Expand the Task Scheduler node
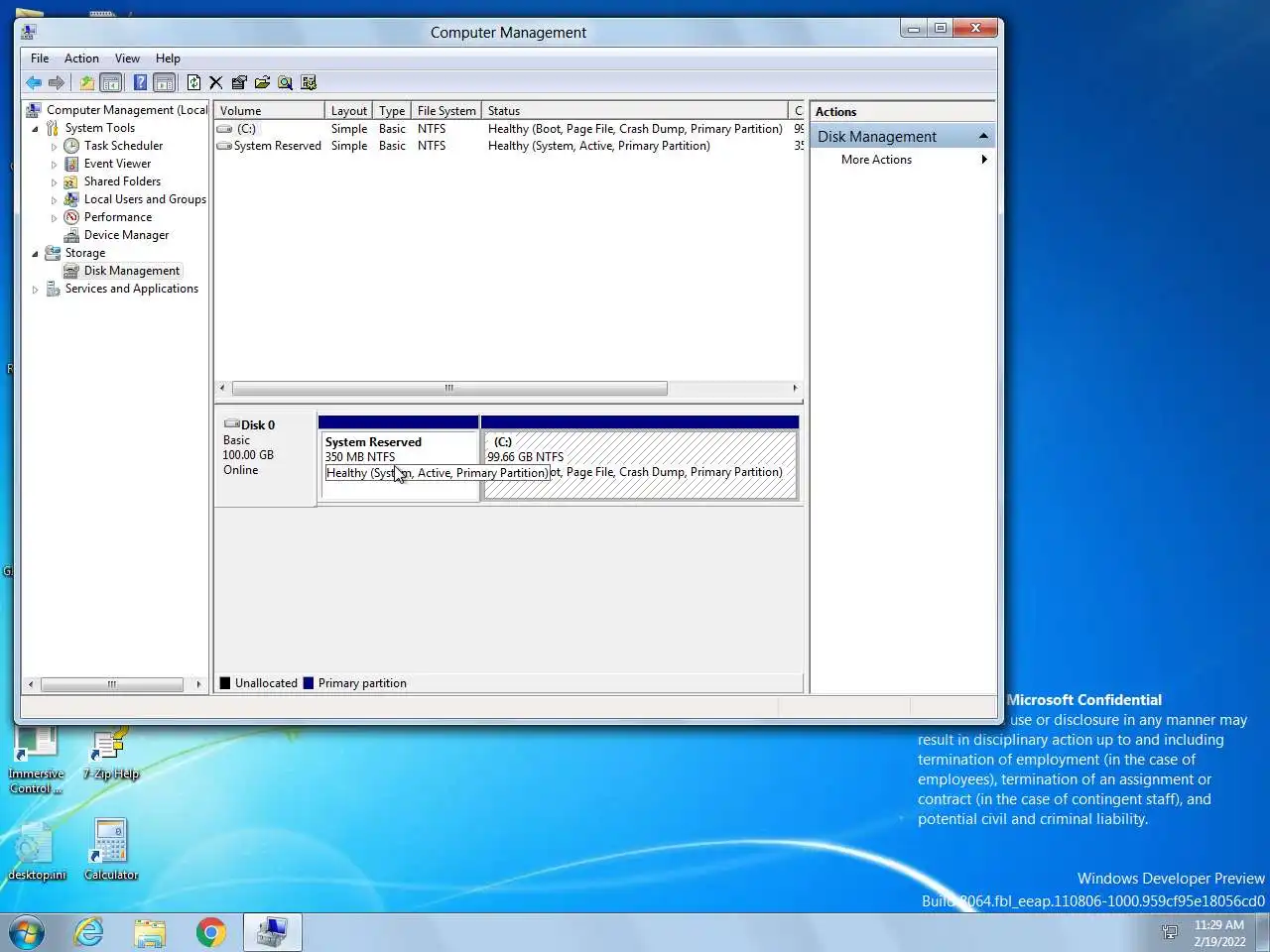Image resolution: width=1270 pixels, height=952 pixels. tap(55, 146)
